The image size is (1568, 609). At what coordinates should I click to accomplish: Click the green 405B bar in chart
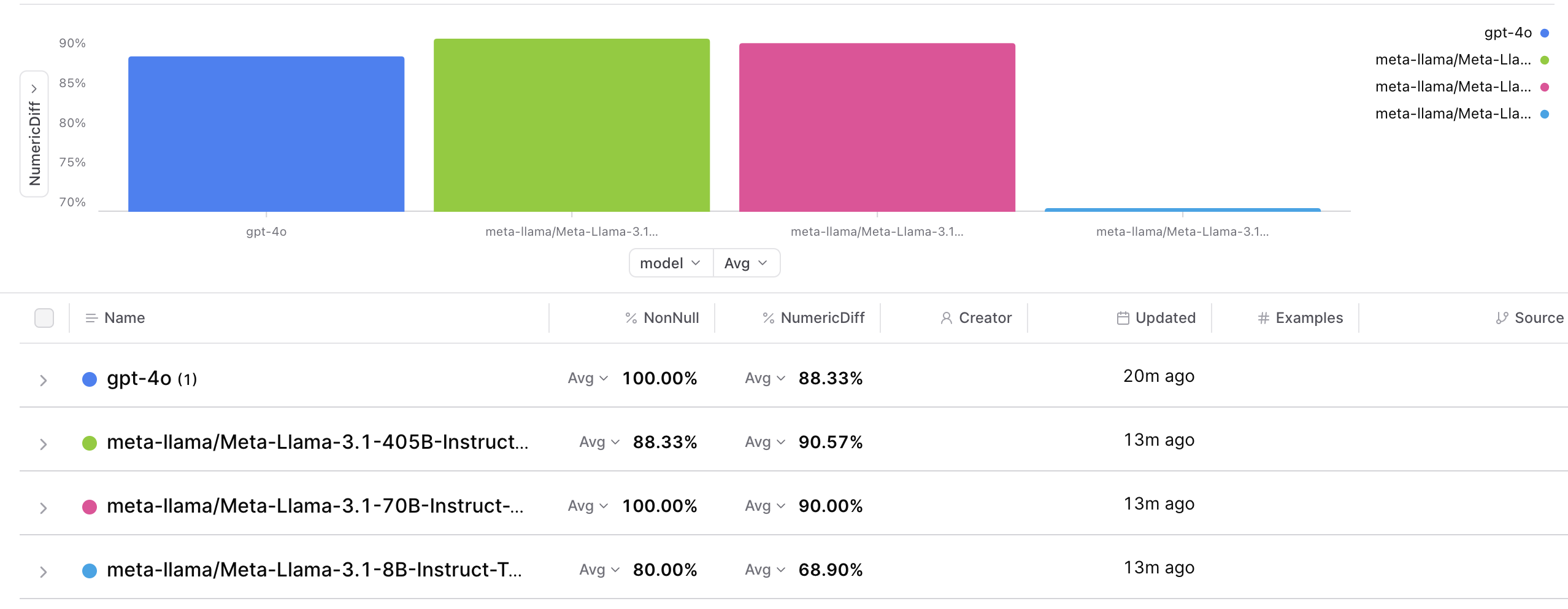(x=572, y=125)
